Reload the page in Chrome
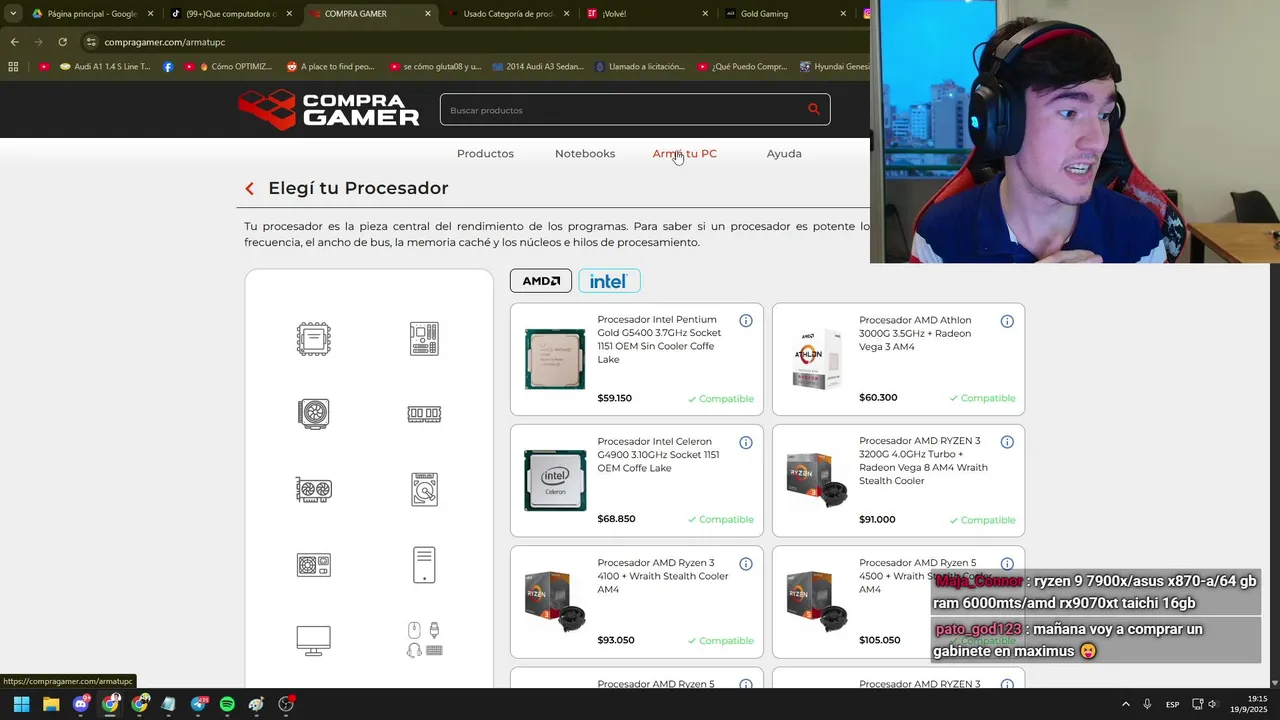Screen dimensions: 1280x720 [62, 42]
